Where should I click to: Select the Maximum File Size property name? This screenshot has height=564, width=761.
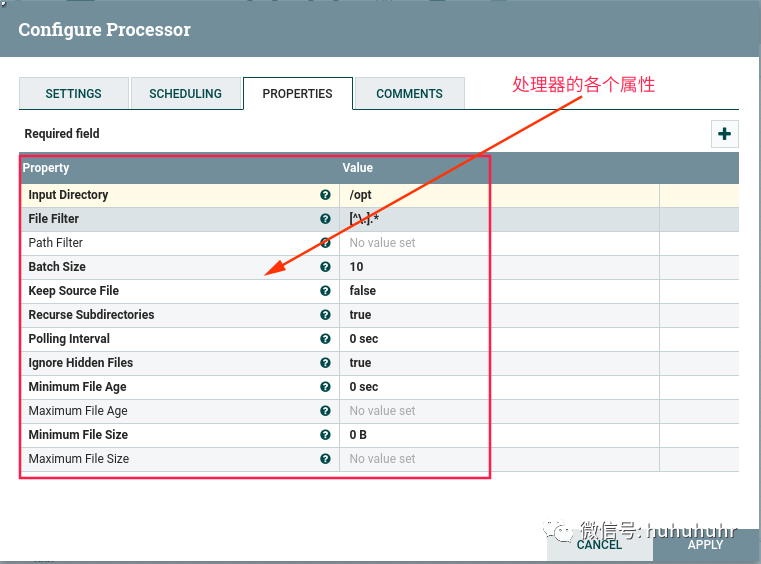(79, 459)
